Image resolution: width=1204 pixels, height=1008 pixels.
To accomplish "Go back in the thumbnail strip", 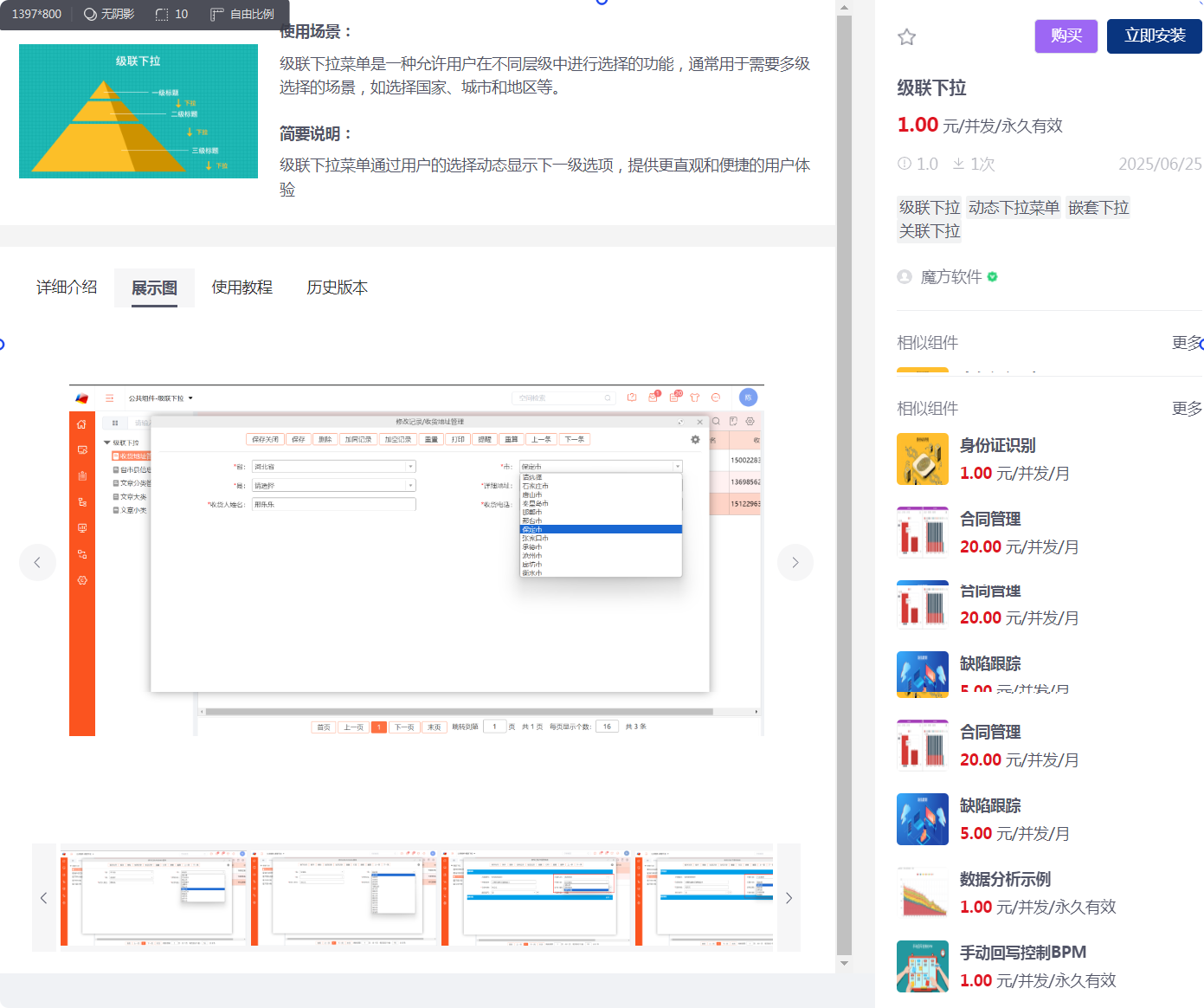I will 43,898.
